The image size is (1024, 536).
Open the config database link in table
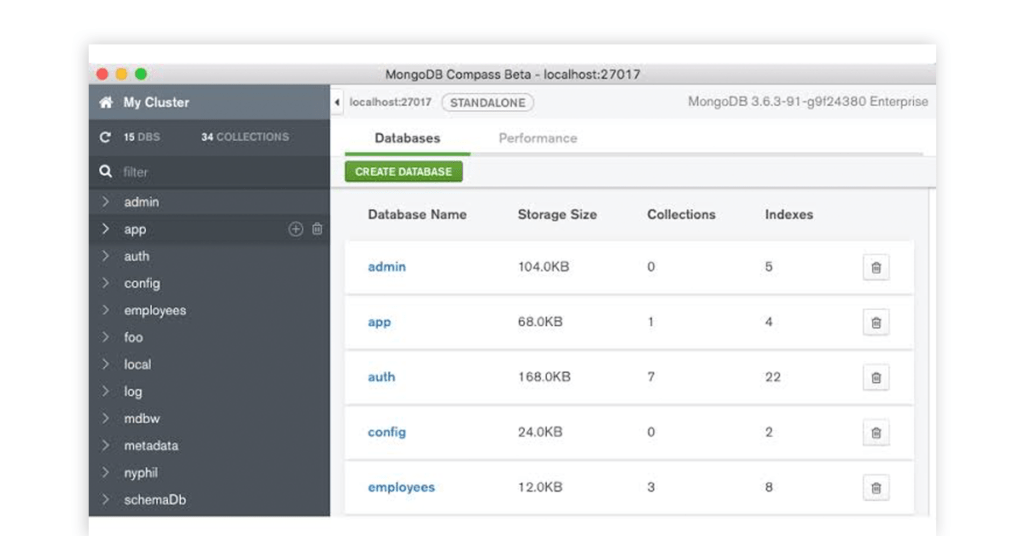pyautogui.click(x=387, y=432)
